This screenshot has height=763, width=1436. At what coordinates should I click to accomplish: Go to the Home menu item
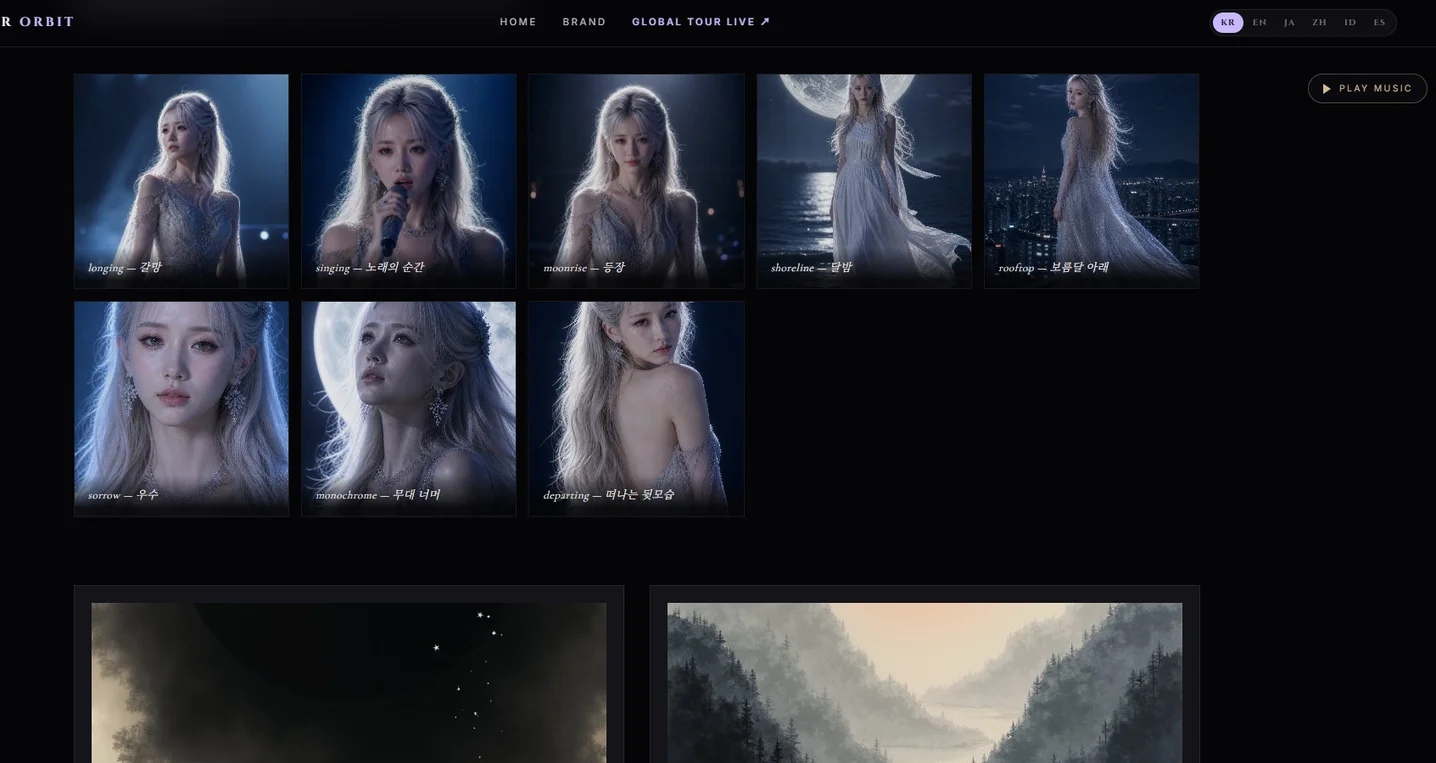click(518, 22)
